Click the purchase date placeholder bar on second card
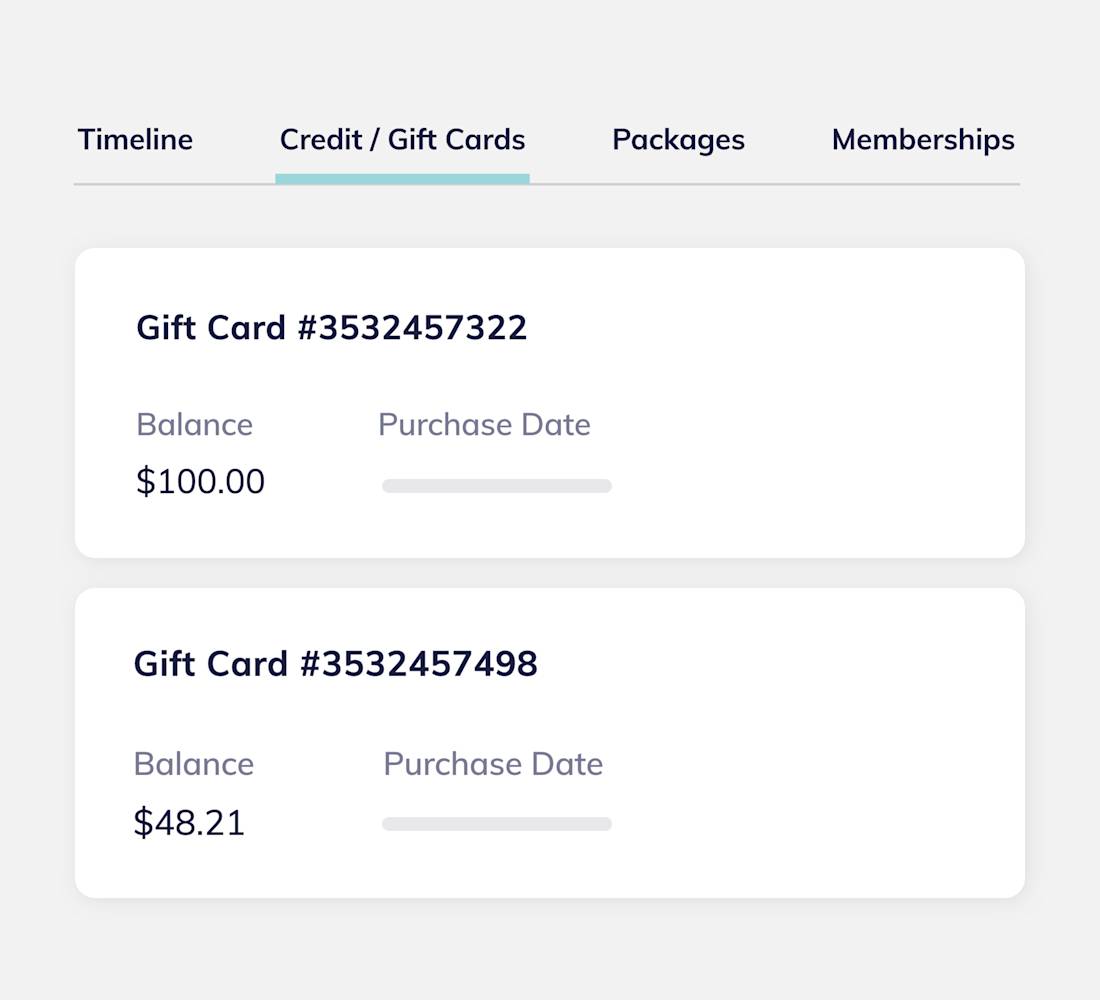 pyautogui.click(x=496, y=823)
